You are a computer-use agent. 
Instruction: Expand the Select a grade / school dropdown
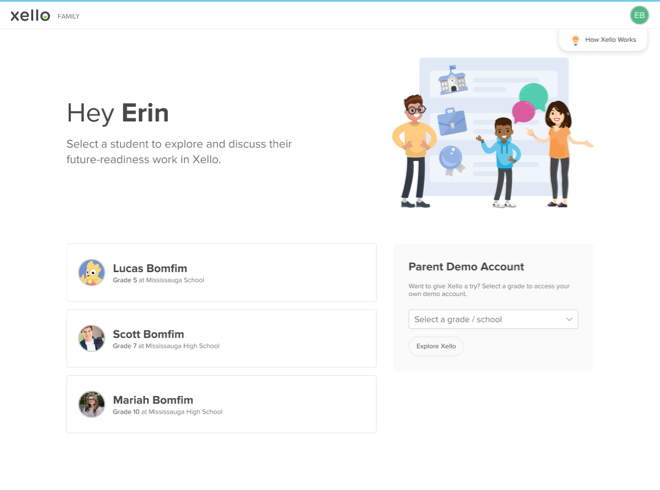coord(493,319)
